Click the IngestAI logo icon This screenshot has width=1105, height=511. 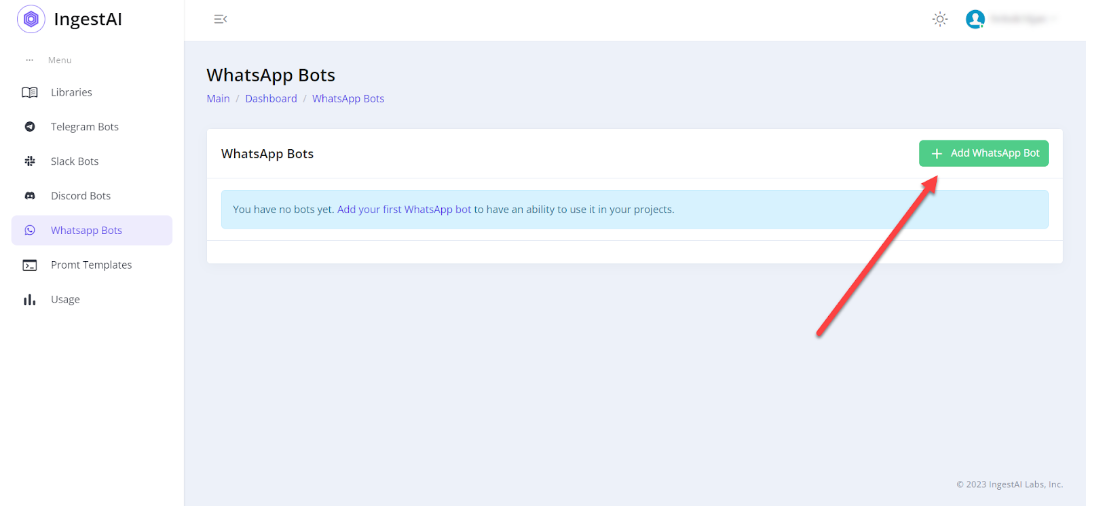[x=31, y=19]
